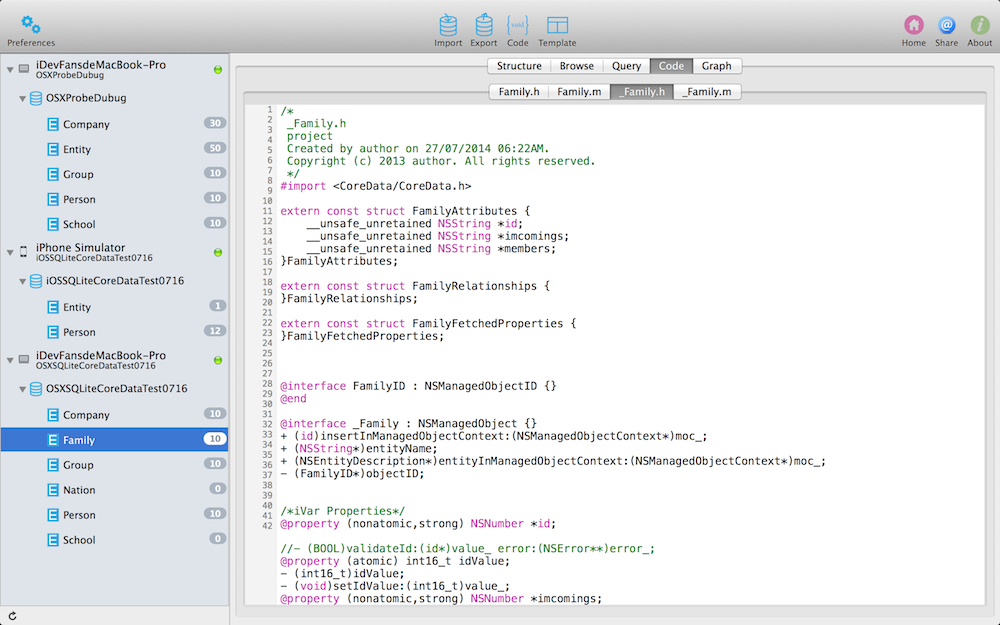Viewport: 1000px width, 625px height.
Task: Click the Export database icon
Action: tap(483, 25)
